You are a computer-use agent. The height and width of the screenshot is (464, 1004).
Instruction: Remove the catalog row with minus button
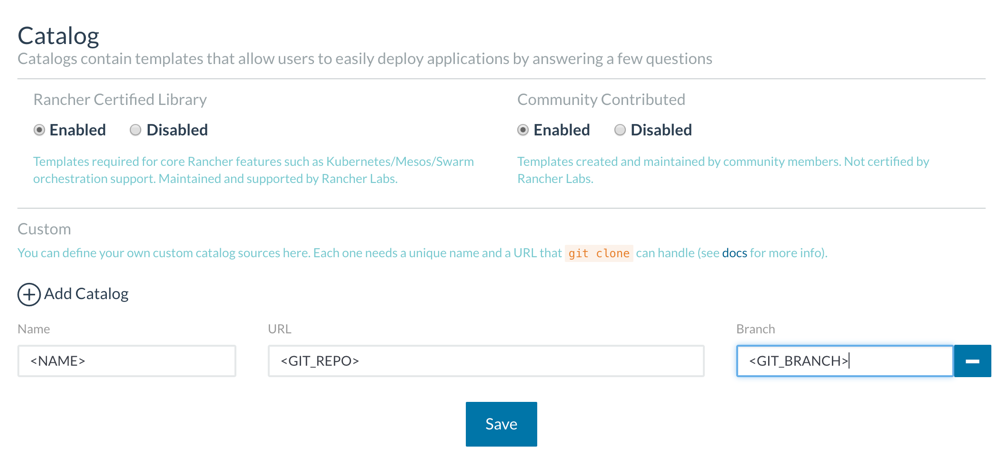click(x=972, y=361)
